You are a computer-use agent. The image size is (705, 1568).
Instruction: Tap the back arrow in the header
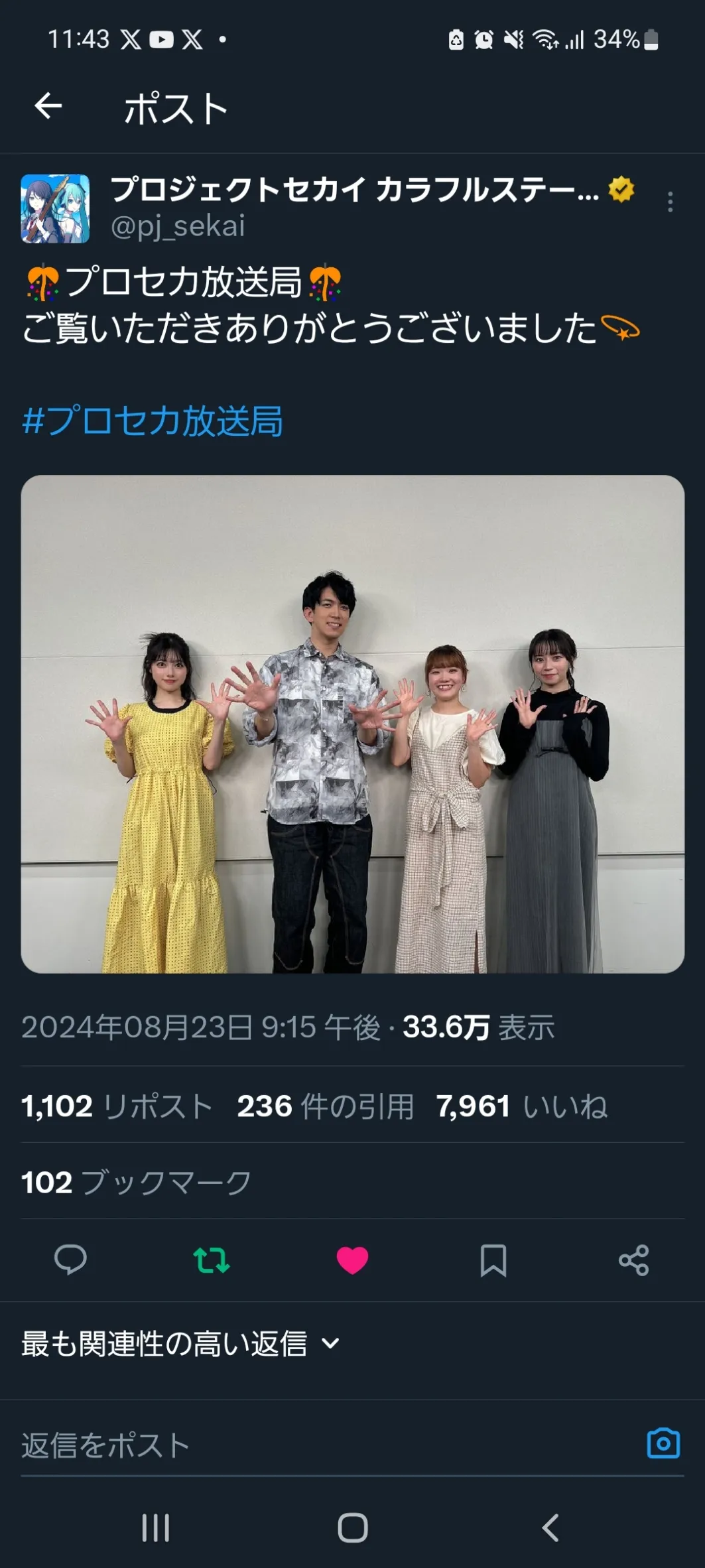pyautogui.click(x=48, y=105)
